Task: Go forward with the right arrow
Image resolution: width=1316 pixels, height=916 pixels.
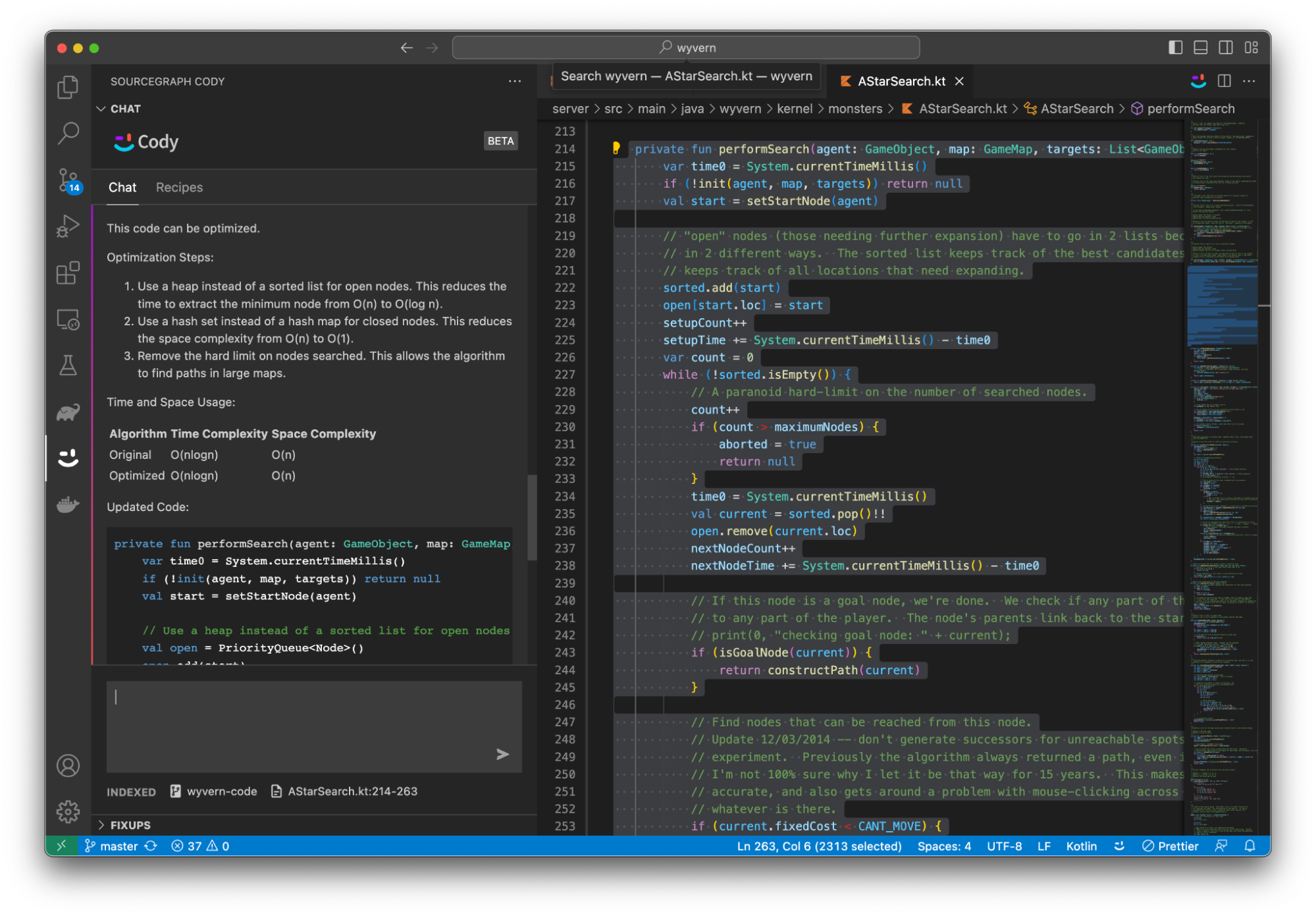Action: (x=432, y=47)
